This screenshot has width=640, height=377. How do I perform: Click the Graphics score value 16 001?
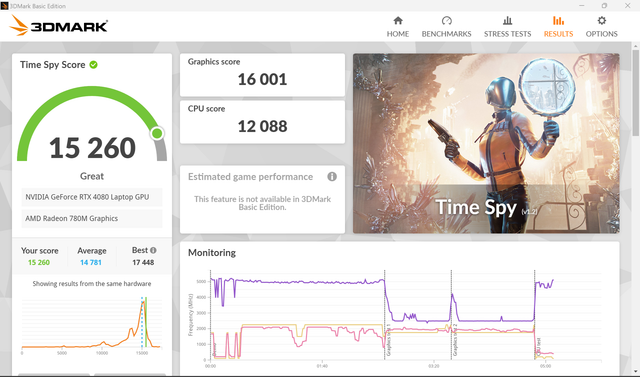[262, 79]
